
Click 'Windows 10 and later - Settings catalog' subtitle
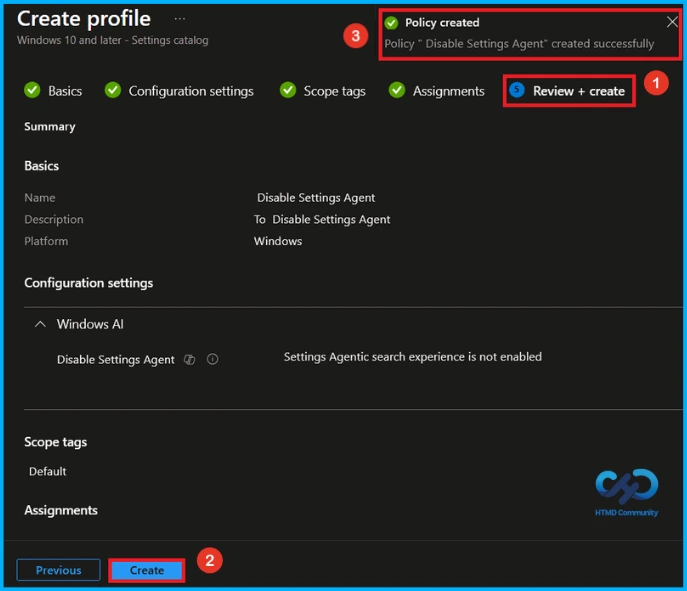point(113,40)
